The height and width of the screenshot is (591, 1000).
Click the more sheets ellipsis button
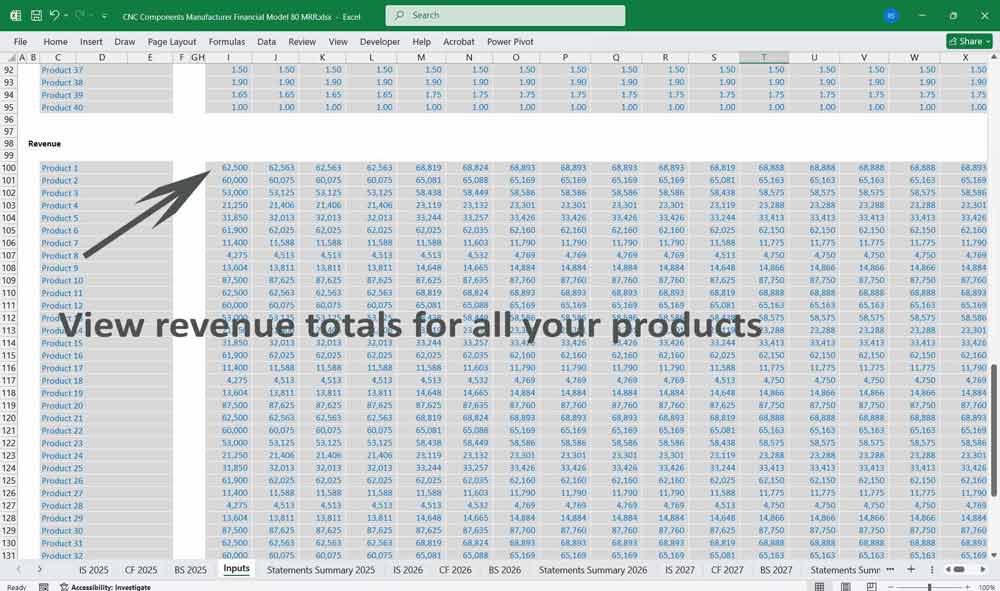890,569
